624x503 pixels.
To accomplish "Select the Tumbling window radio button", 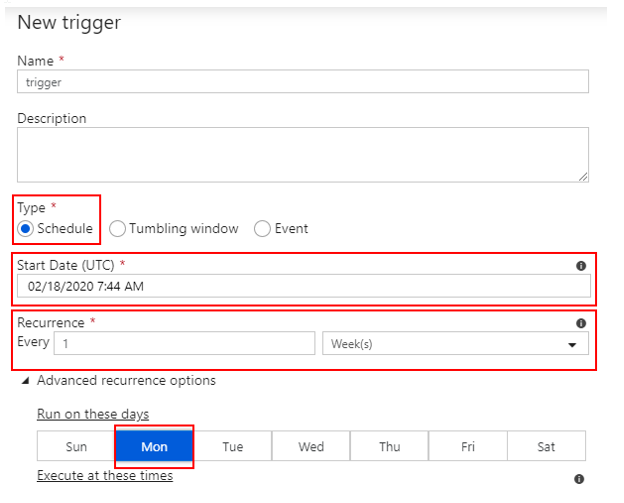I will (x=117, y=228).
